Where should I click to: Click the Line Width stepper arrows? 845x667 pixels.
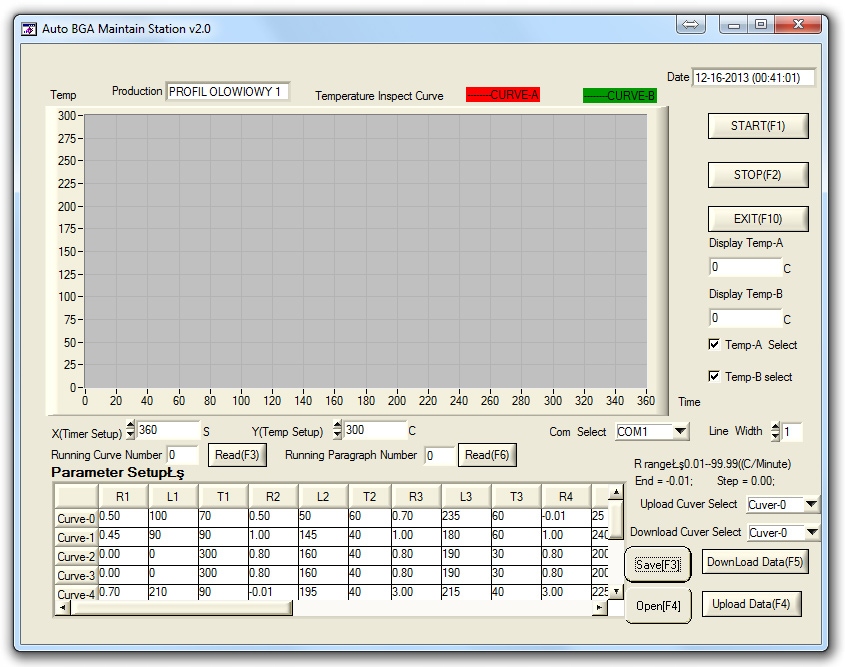773,431
